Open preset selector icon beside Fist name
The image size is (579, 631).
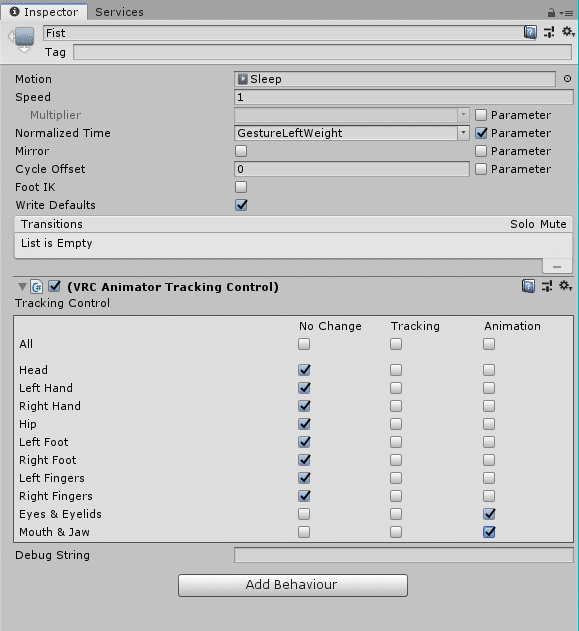point(549,32)
